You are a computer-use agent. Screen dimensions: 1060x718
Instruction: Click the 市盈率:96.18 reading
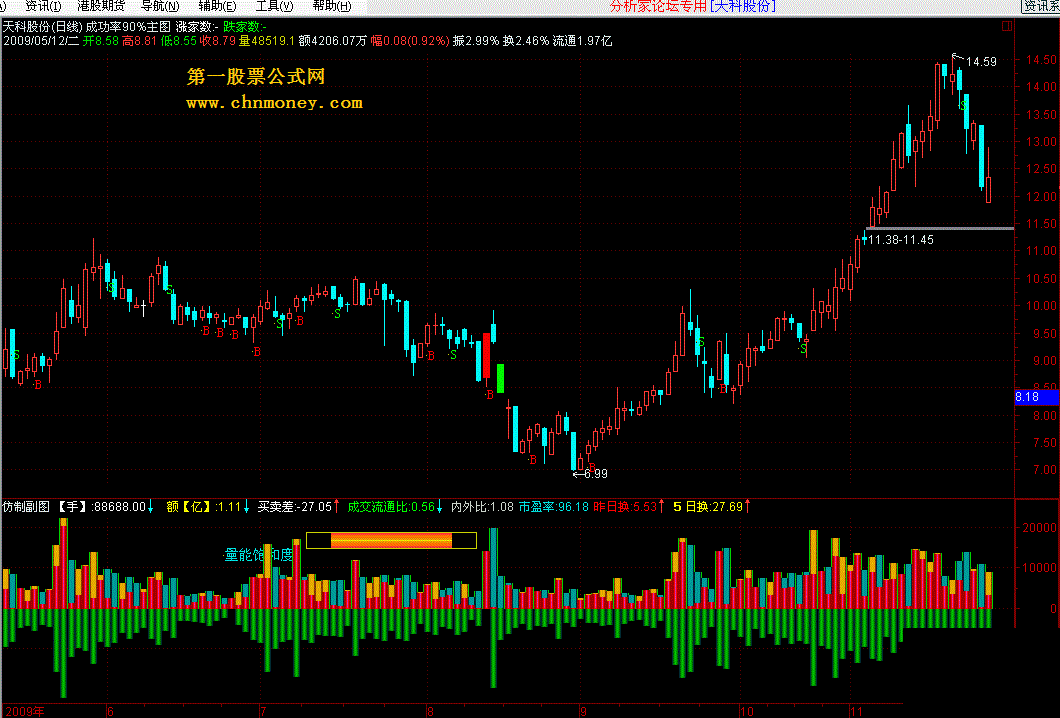(554, 506)
